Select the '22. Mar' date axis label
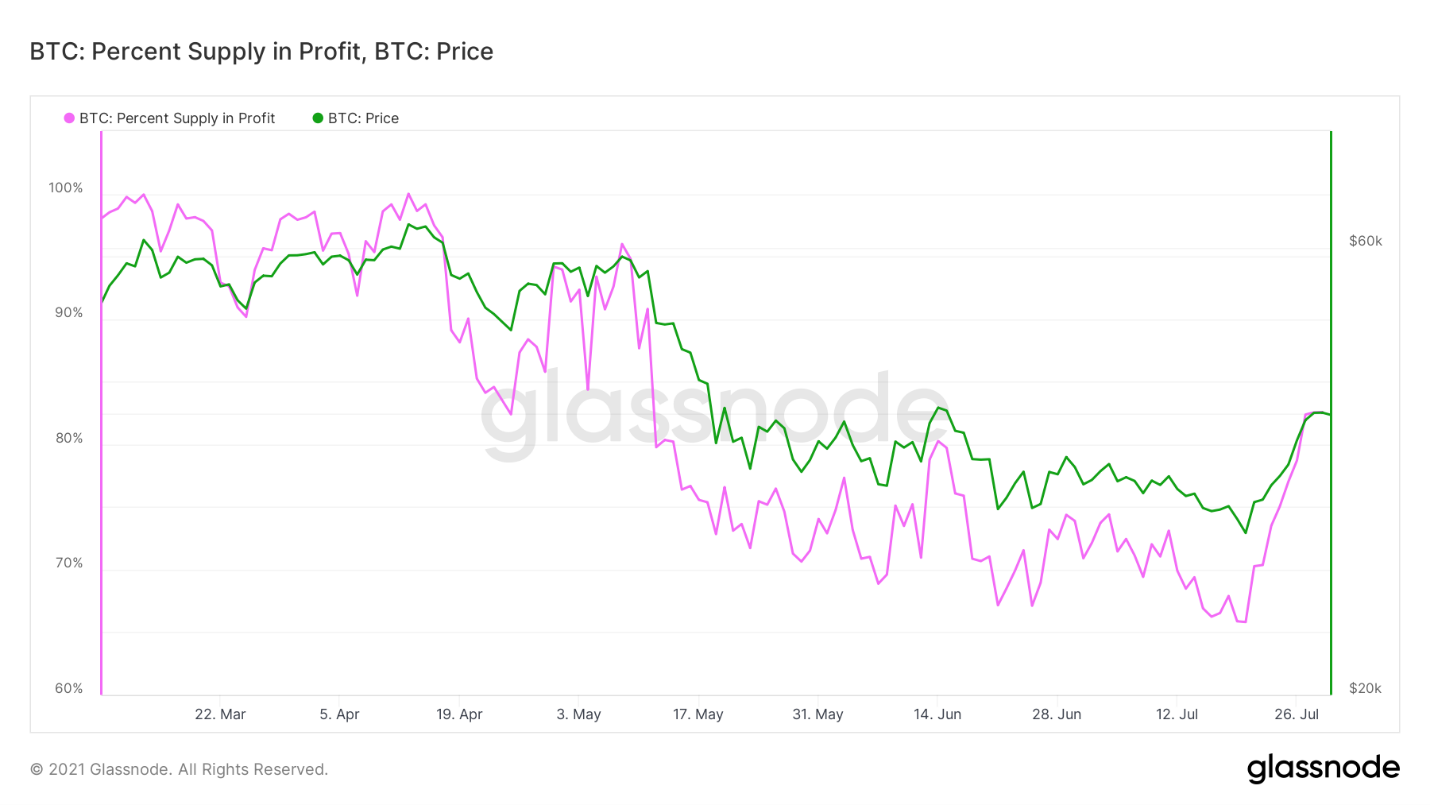Viewport: 1430px width, 805px height. coord(220,714)
